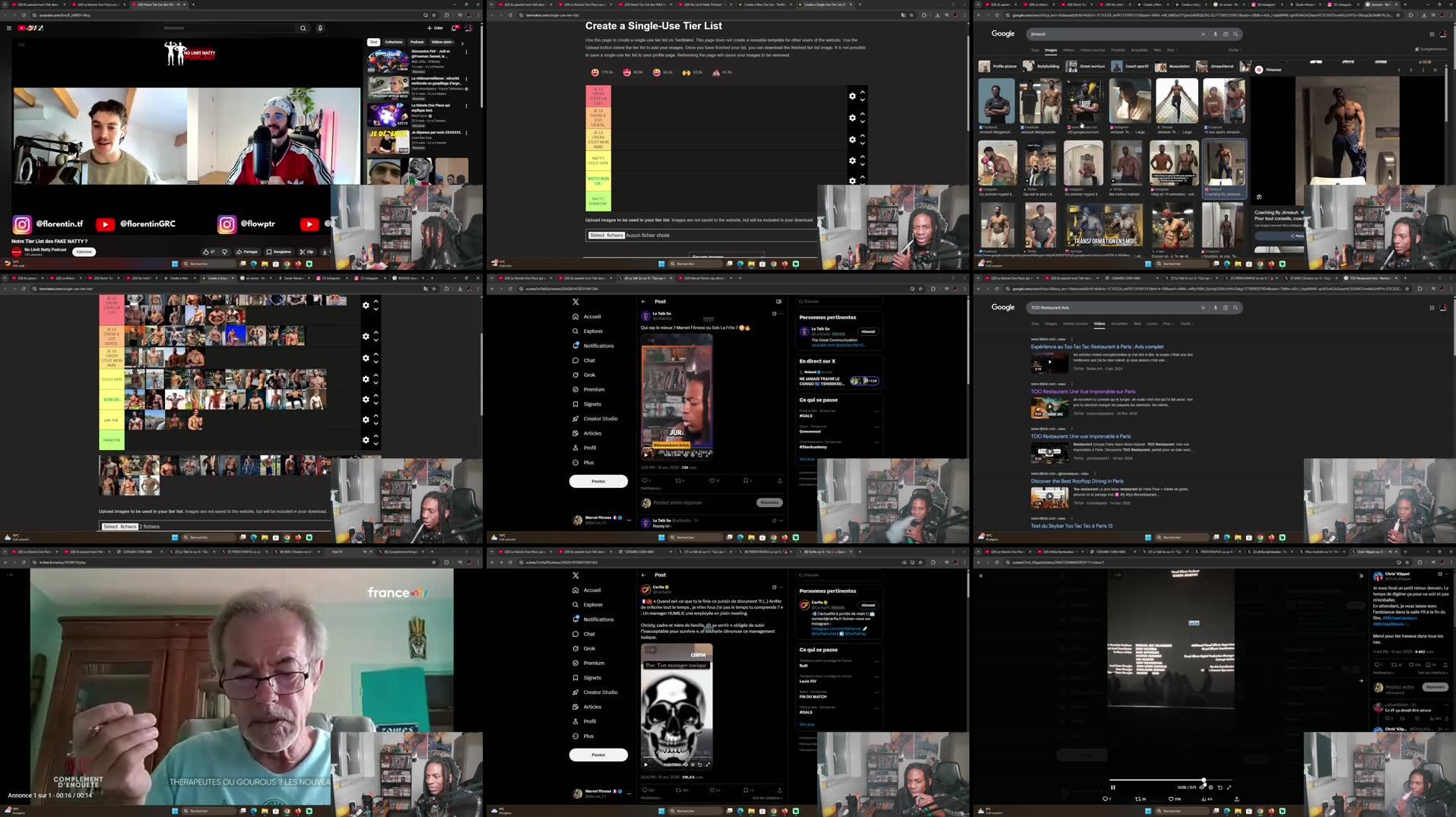Viewport: 1456px width, 817px height.
Task: Open Google Lens from the search bar
Action: pyautogui.click(x=1224, y=33)
